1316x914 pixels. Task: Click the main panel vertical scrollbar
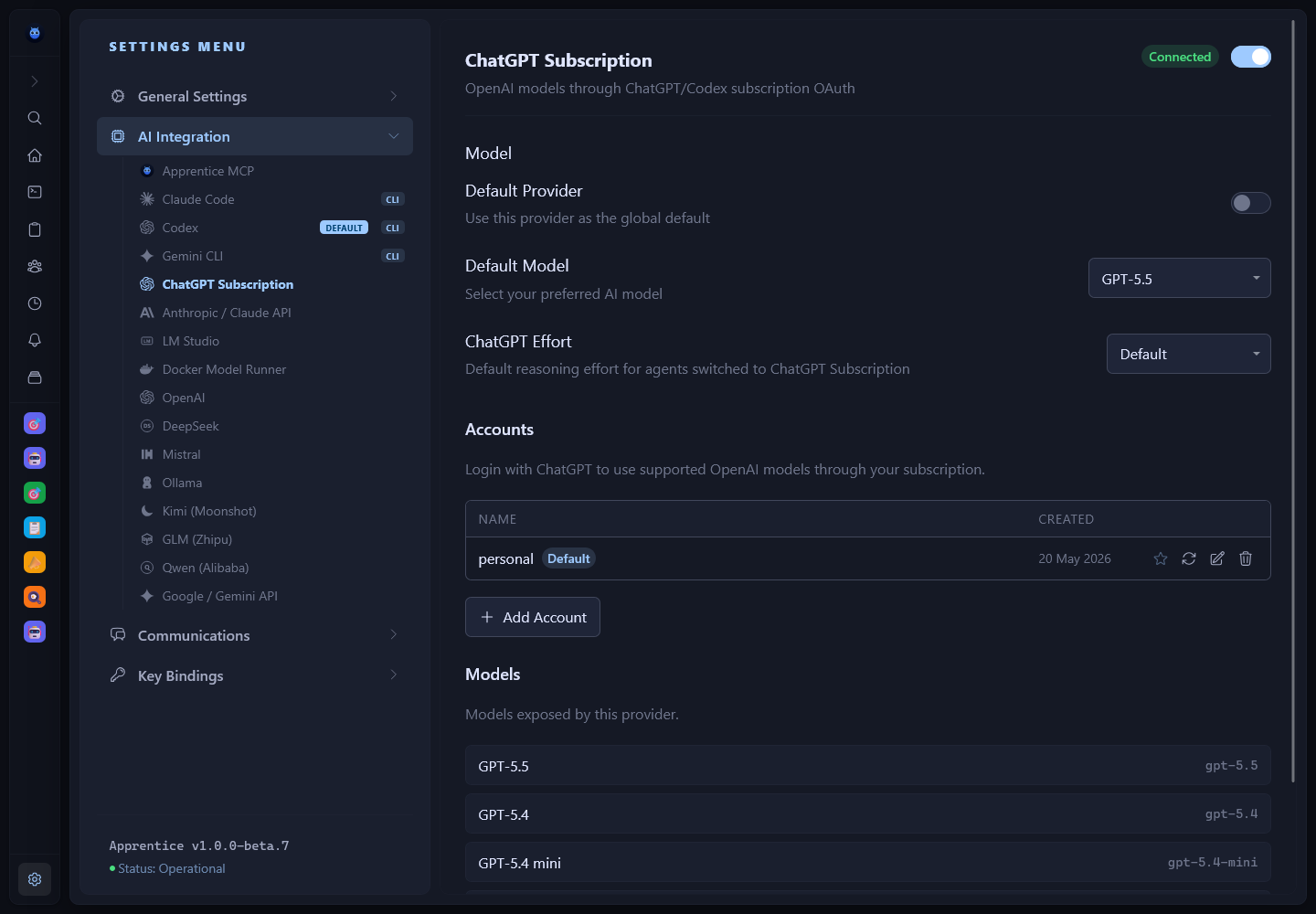1293,400
